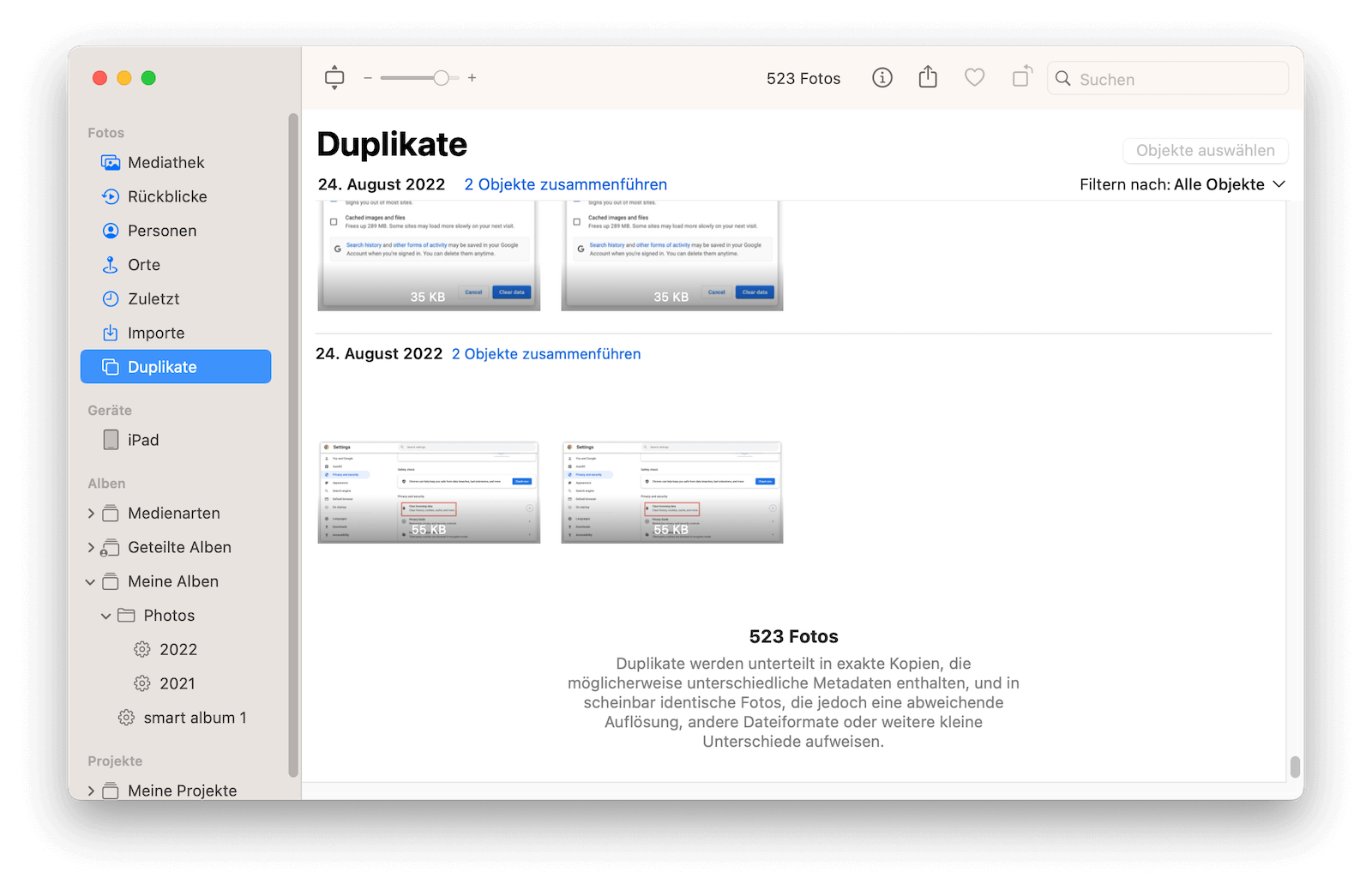Click the Mediathek photo library icon
Image resolution: width=1372 pixels, height=890 pixels.
point(111,163)
